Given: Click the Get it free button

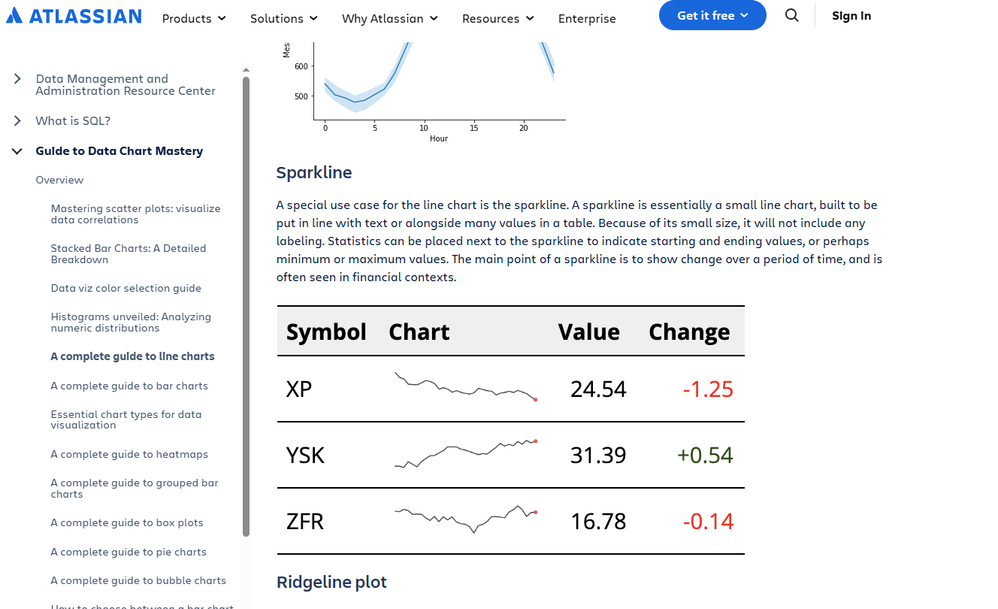Looking at the screenshot, I should tap(712, 15).
